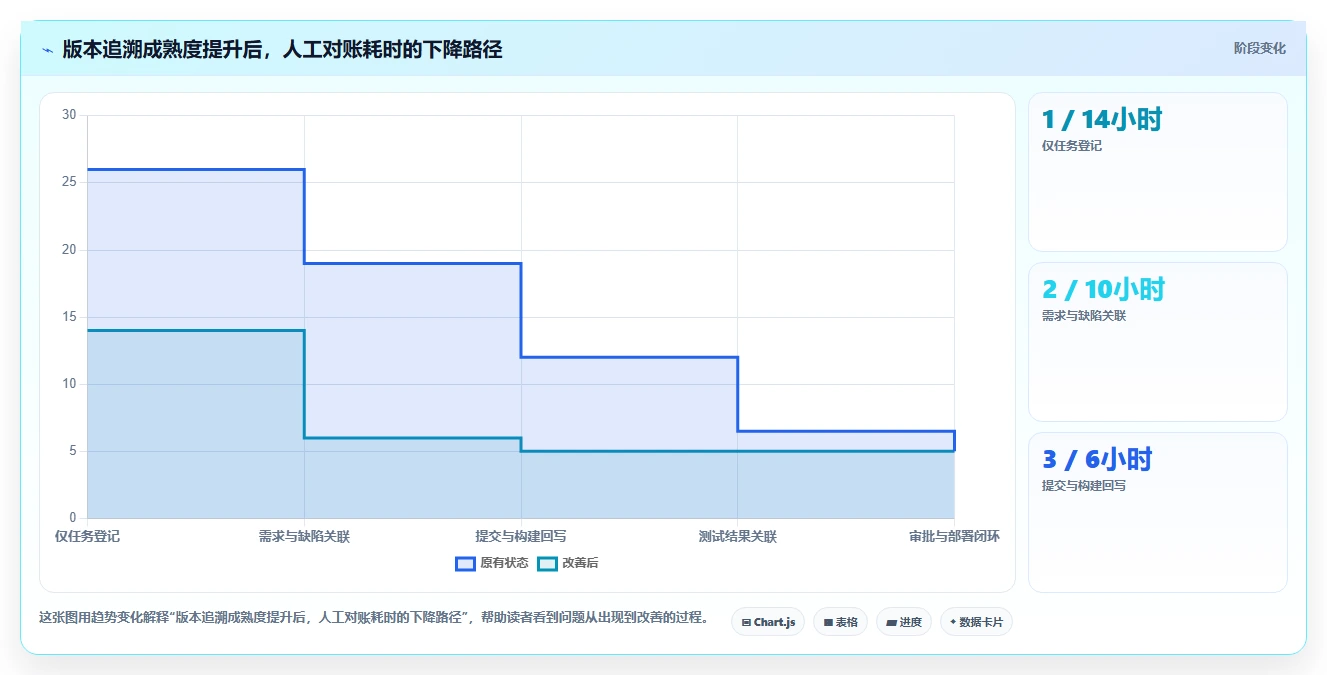Viewport: 1327px width, 675px height.
Task: Click the 提交与构建回写 caption in third card
Action: click(x=1084, y=486)
